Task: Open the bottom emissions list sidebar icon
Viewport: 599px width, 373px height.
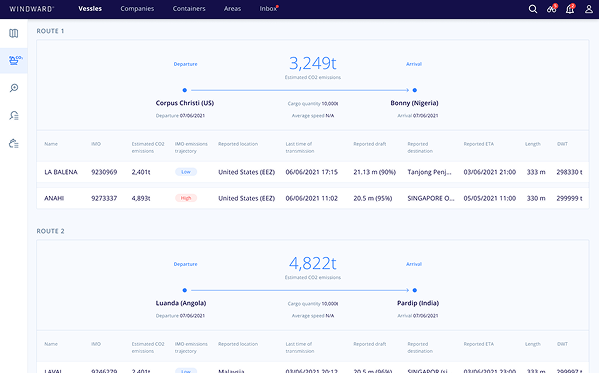Action: pos(14,143)
